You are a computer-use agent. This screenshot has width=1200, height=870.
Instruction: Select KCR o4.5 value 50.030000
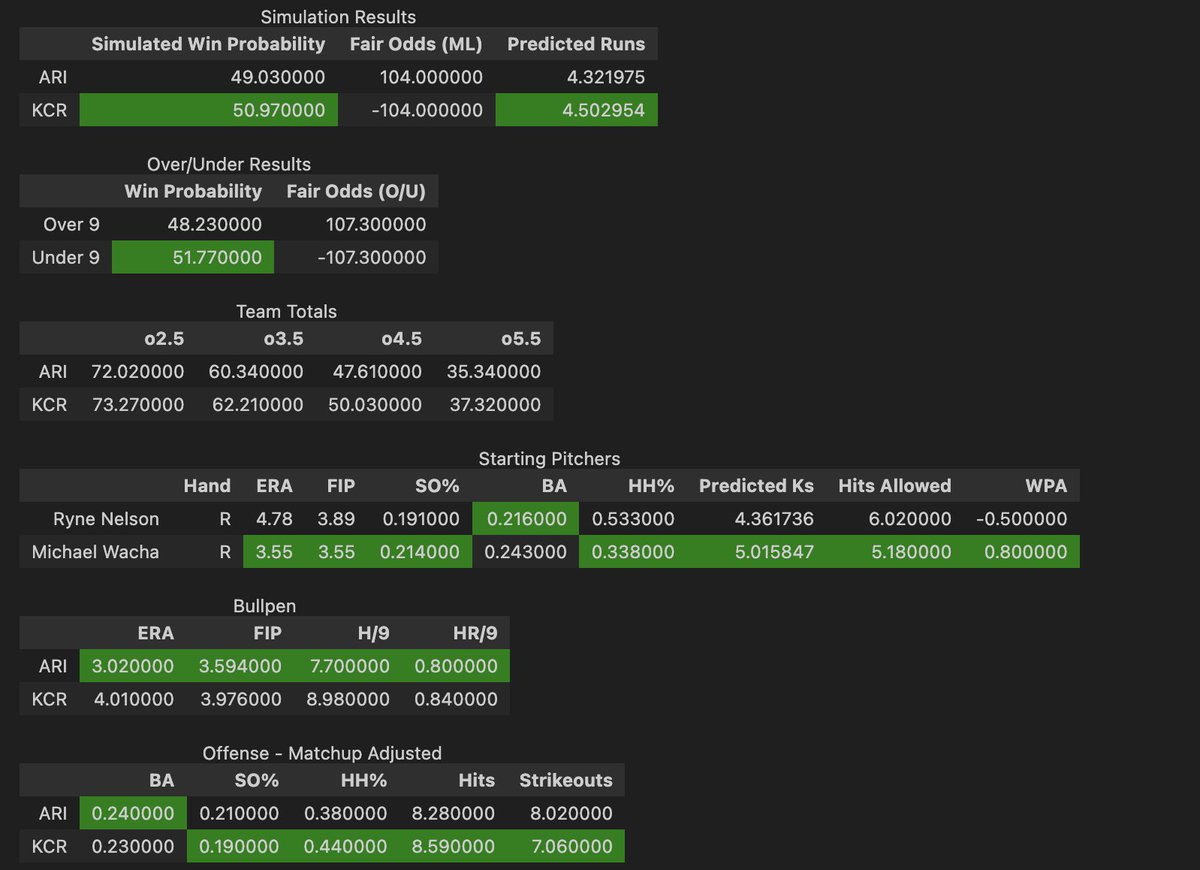(375, 404)
